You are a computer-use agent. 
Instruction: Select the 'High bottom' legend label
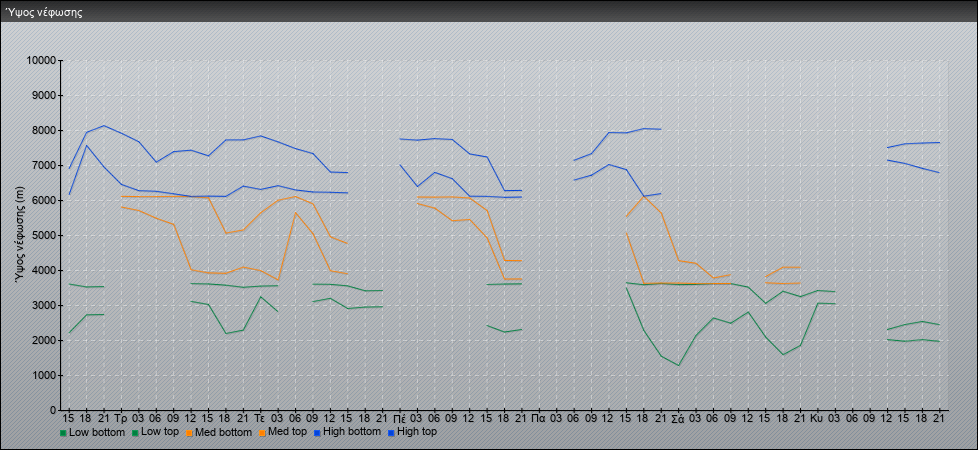(351, 432)
